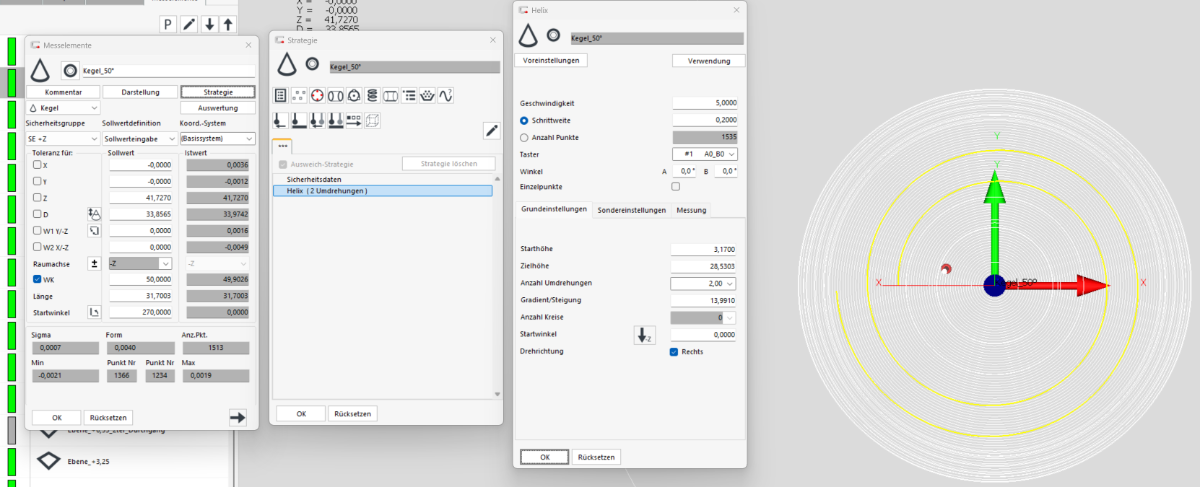
Task: Select the sine wave strategy icon
Action: pyautogui.click(x=446, y=96)
